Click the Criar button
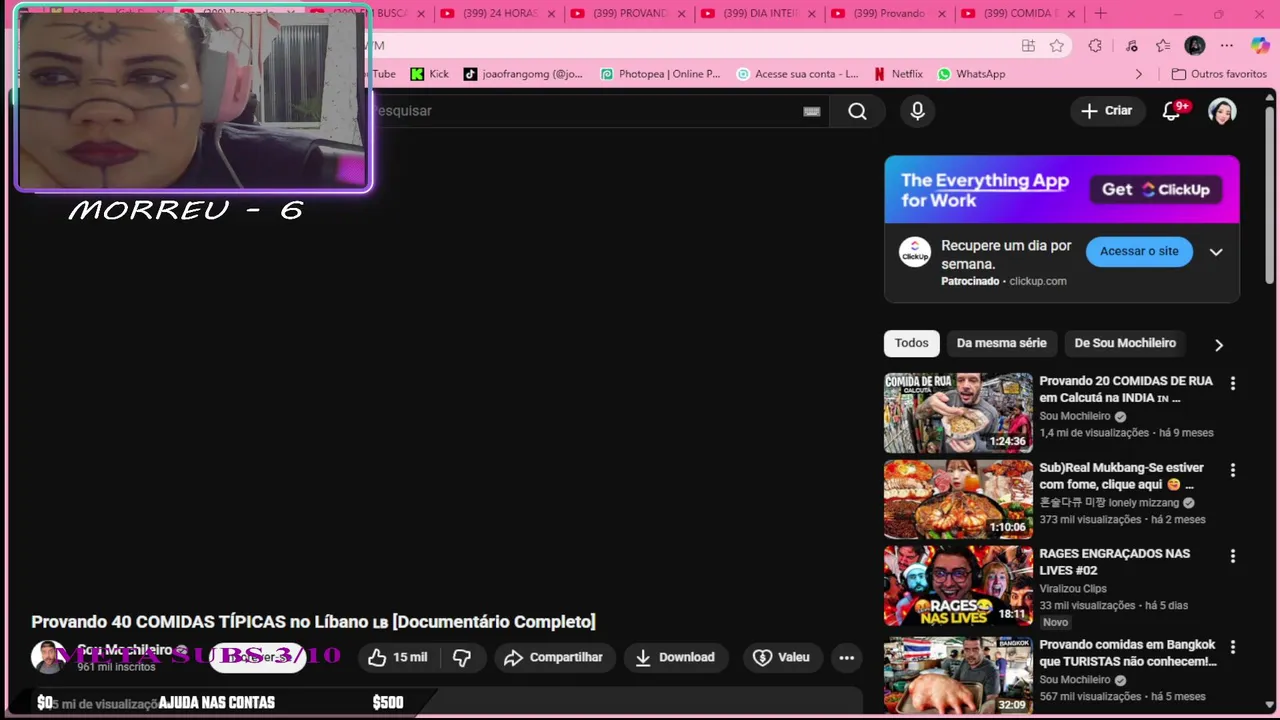The image size is (1280, 720). tap(1107, 111)
